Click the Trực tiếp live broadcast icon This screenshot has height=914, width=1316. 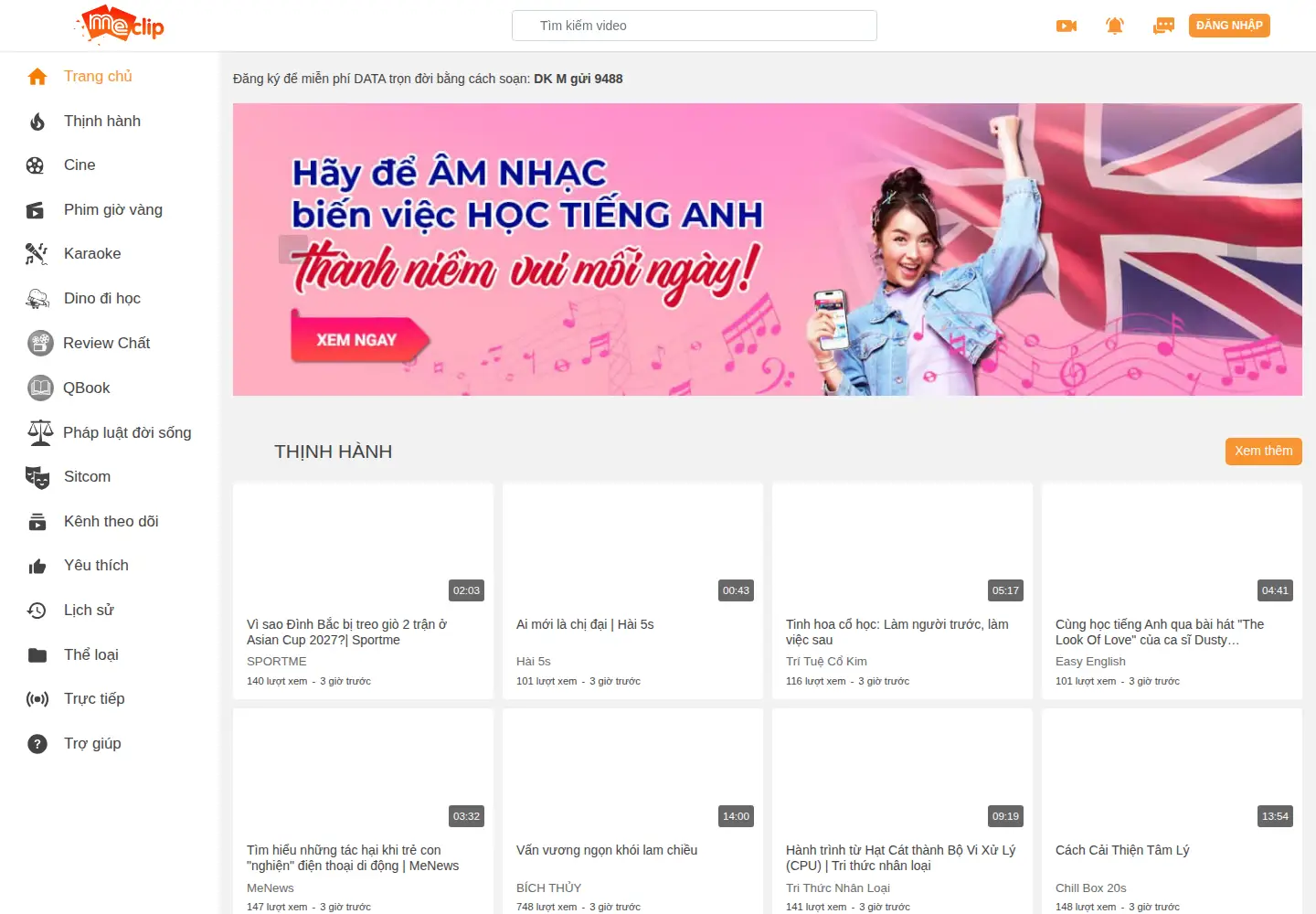point(37,699)
